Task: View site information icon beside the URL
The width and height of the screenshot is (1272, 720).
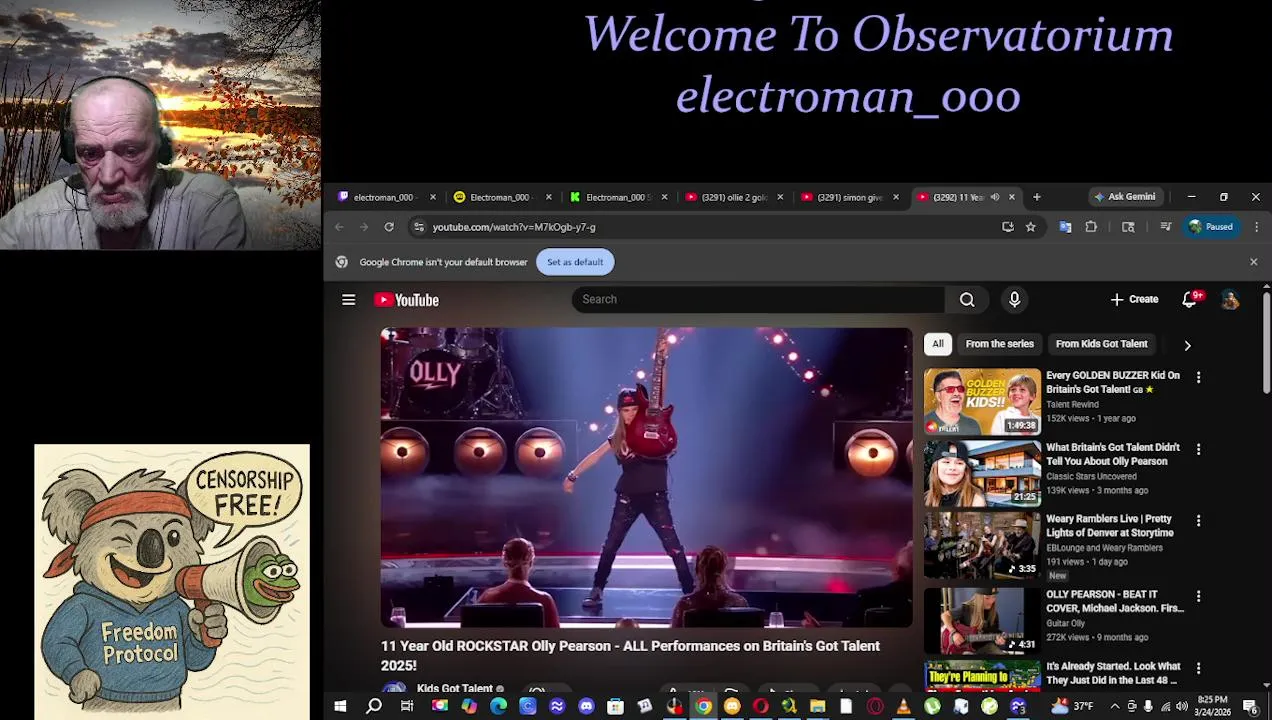Action: tap(419, 227)
